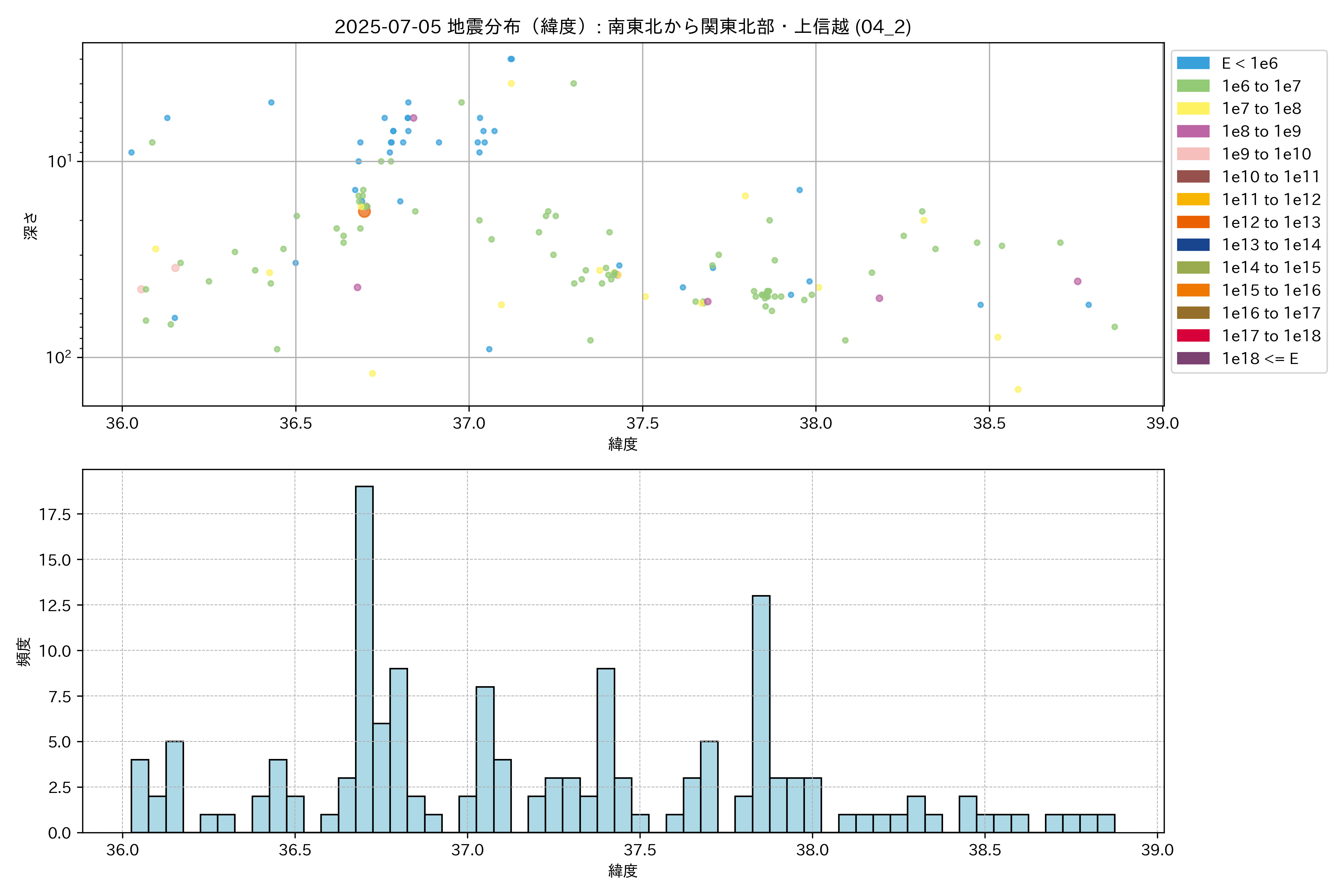Click the tallest histogram bar near 36.7
Screen dimensions: 1344x896
click(x=364, y=657)
